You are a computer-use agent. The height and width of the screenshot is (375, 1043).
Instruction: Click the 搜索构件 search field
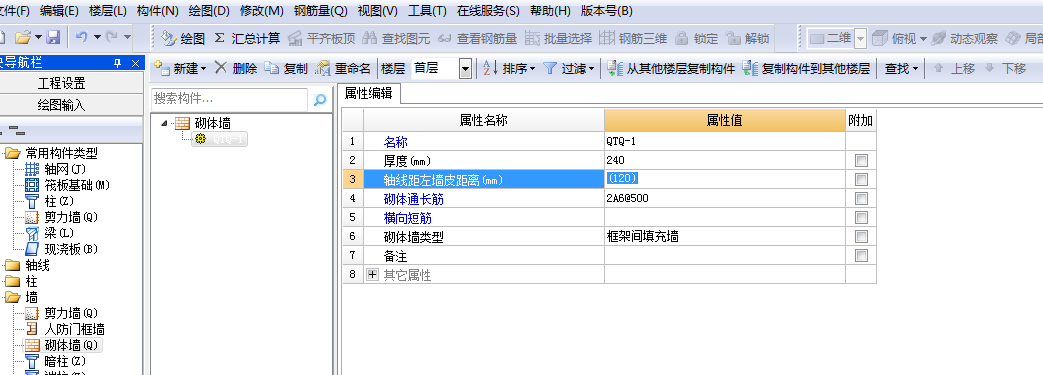[x=229, y=100]
